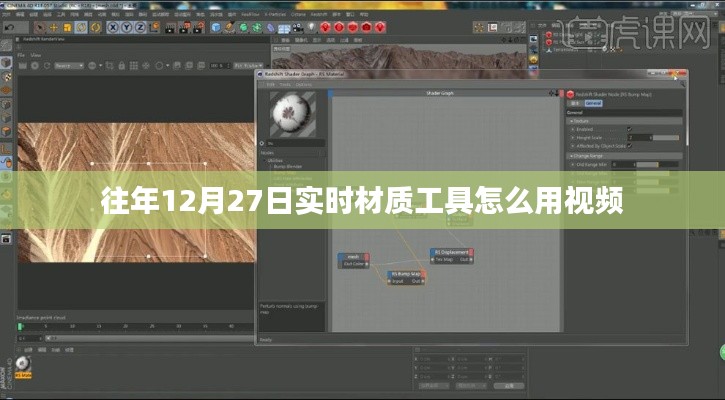Click the material preview sphere thumbnail
Image resolution: width=725 pixels, height=400 pixels.
293,116
